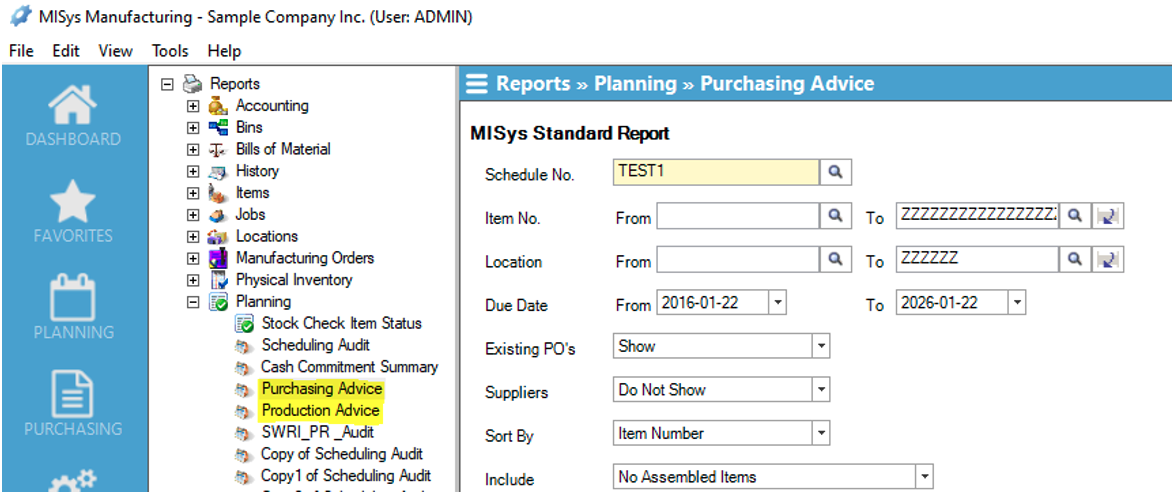Screen dimensions: 1175x494
Task: Click the Accounting folder icon
Action: tap(218, 106)
